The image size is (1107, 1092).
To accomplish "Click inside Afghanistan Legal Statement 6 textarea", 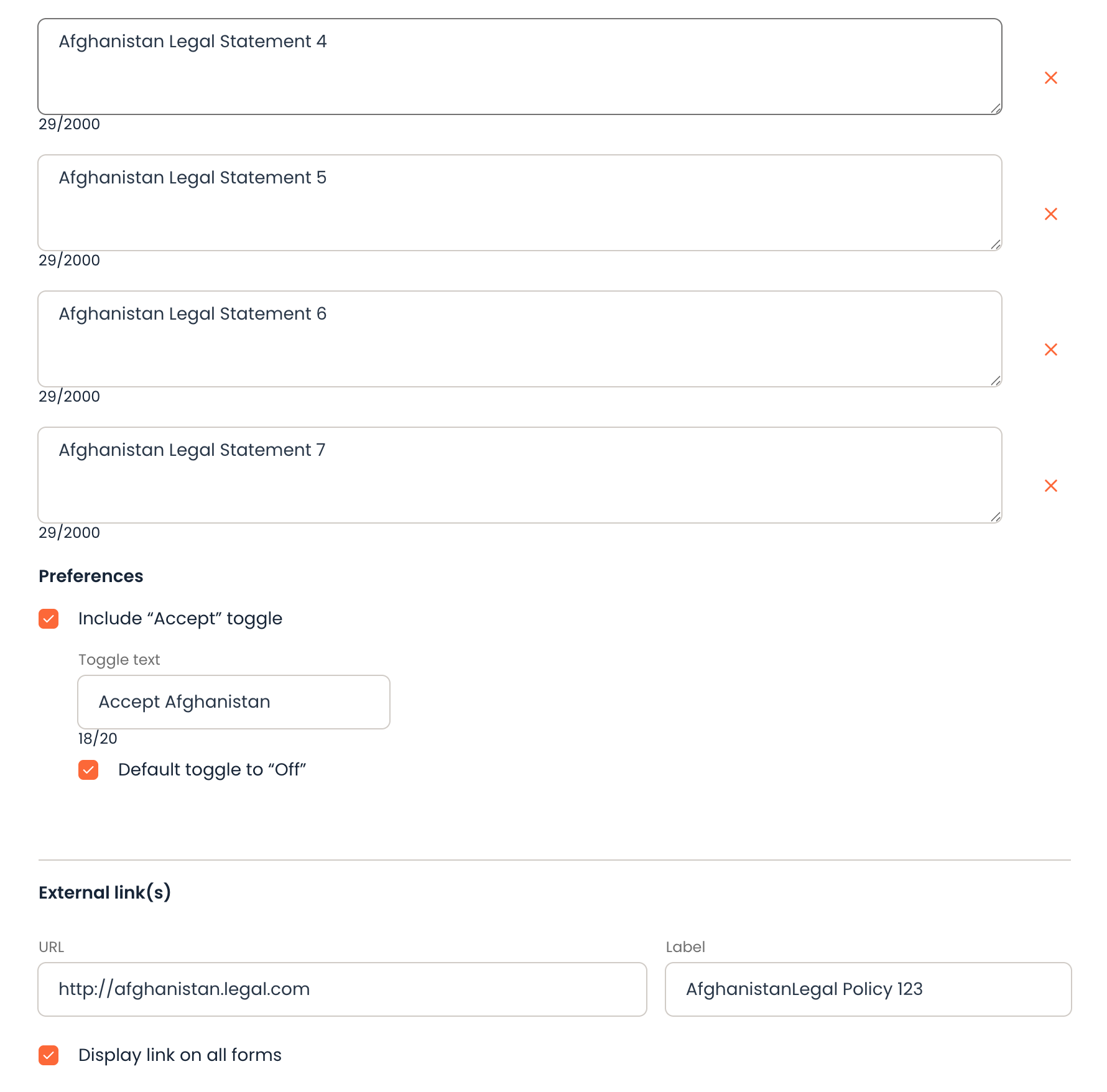I will pos(520,339).
